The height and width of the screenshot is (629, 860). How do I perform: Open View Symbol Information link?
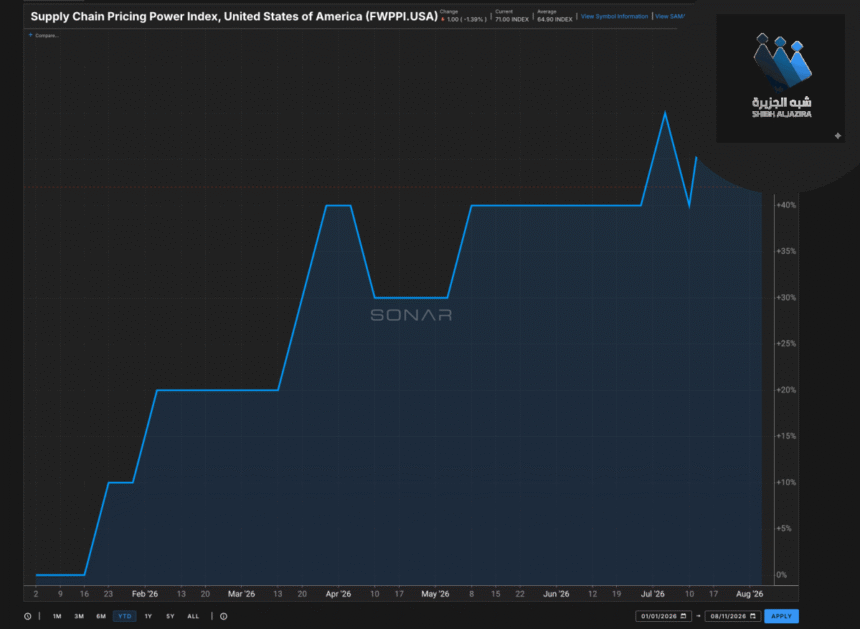(614, 16)
